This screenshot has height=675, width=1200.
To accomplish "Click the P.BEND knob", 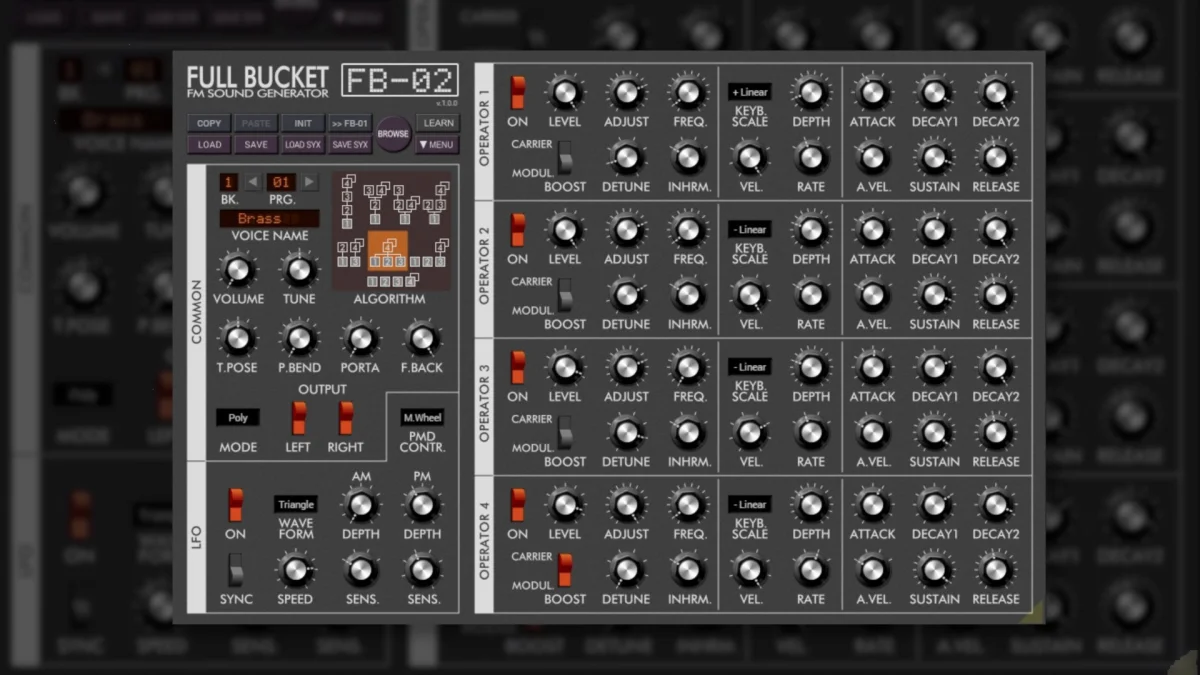I will (298, 339).
